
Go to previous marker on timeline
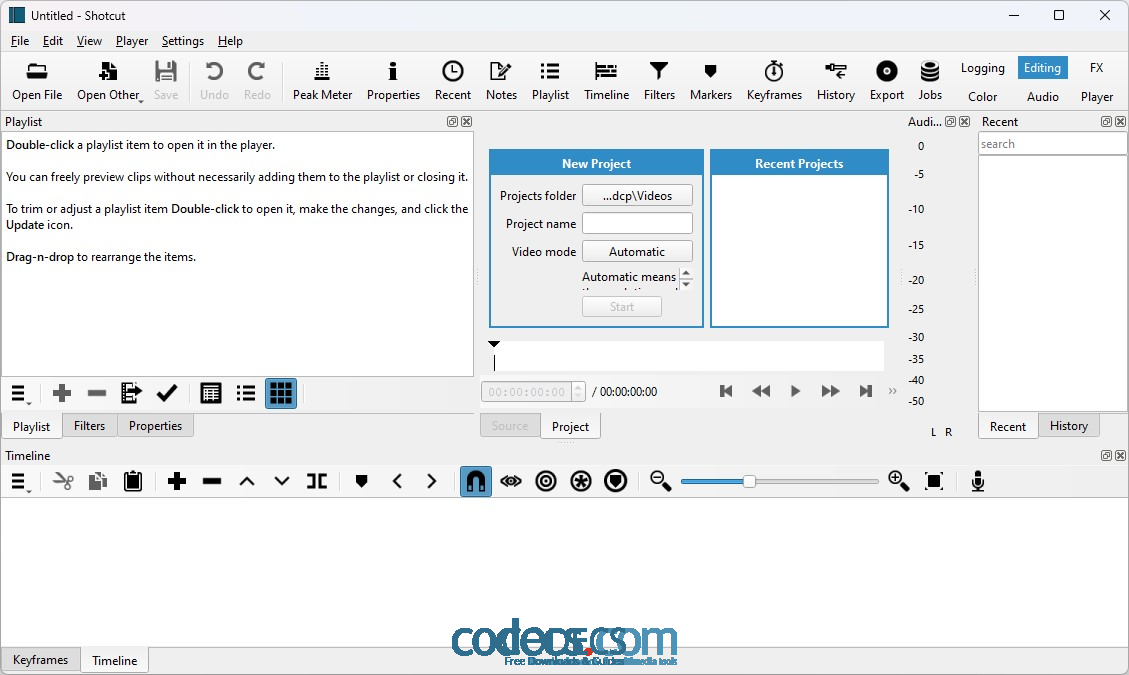(x=397, y=481)
